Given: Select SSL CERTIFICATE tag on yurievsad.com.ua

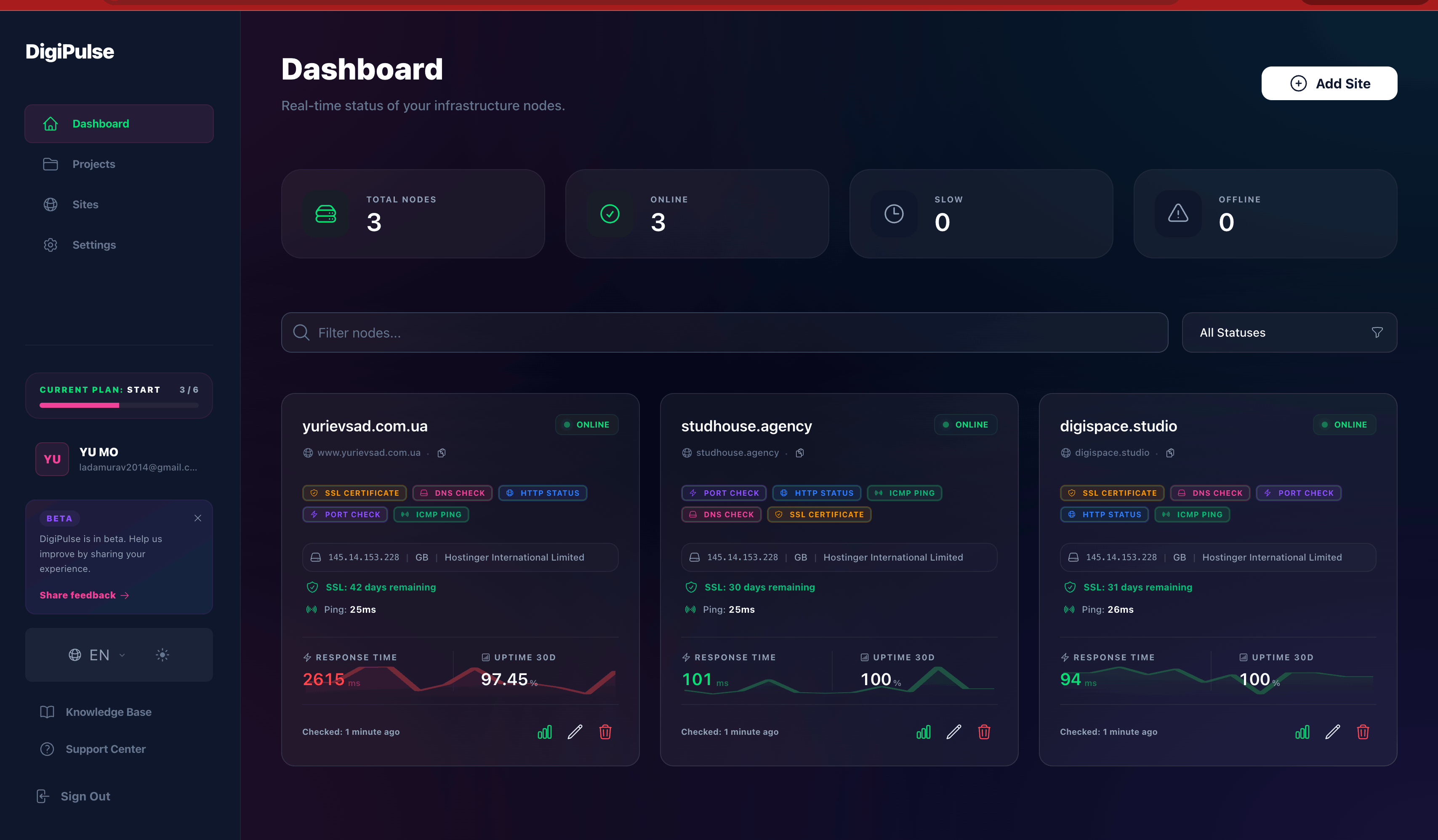Looking at the screenshot, I should pos(354,492).
